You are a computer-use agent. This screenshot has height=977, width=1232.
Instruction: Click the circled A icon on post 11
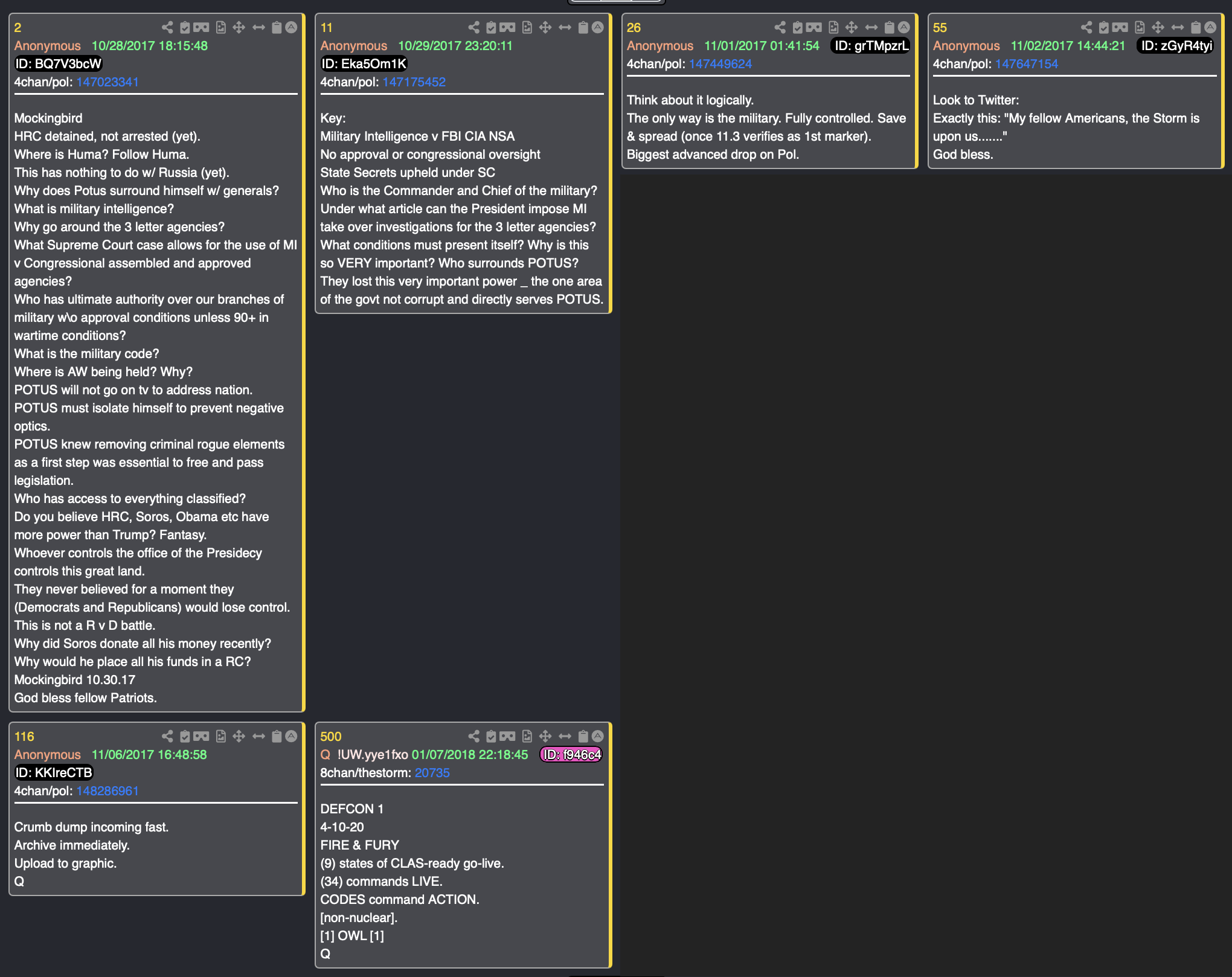(x=597, y=27)
